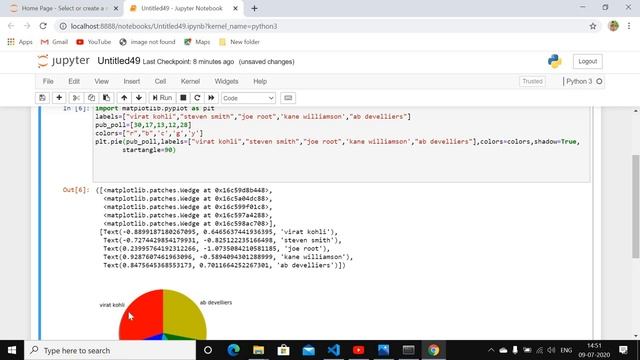Open Windows Start menu
The width and height of the screenshot is (640, 360).
point(12,350)
